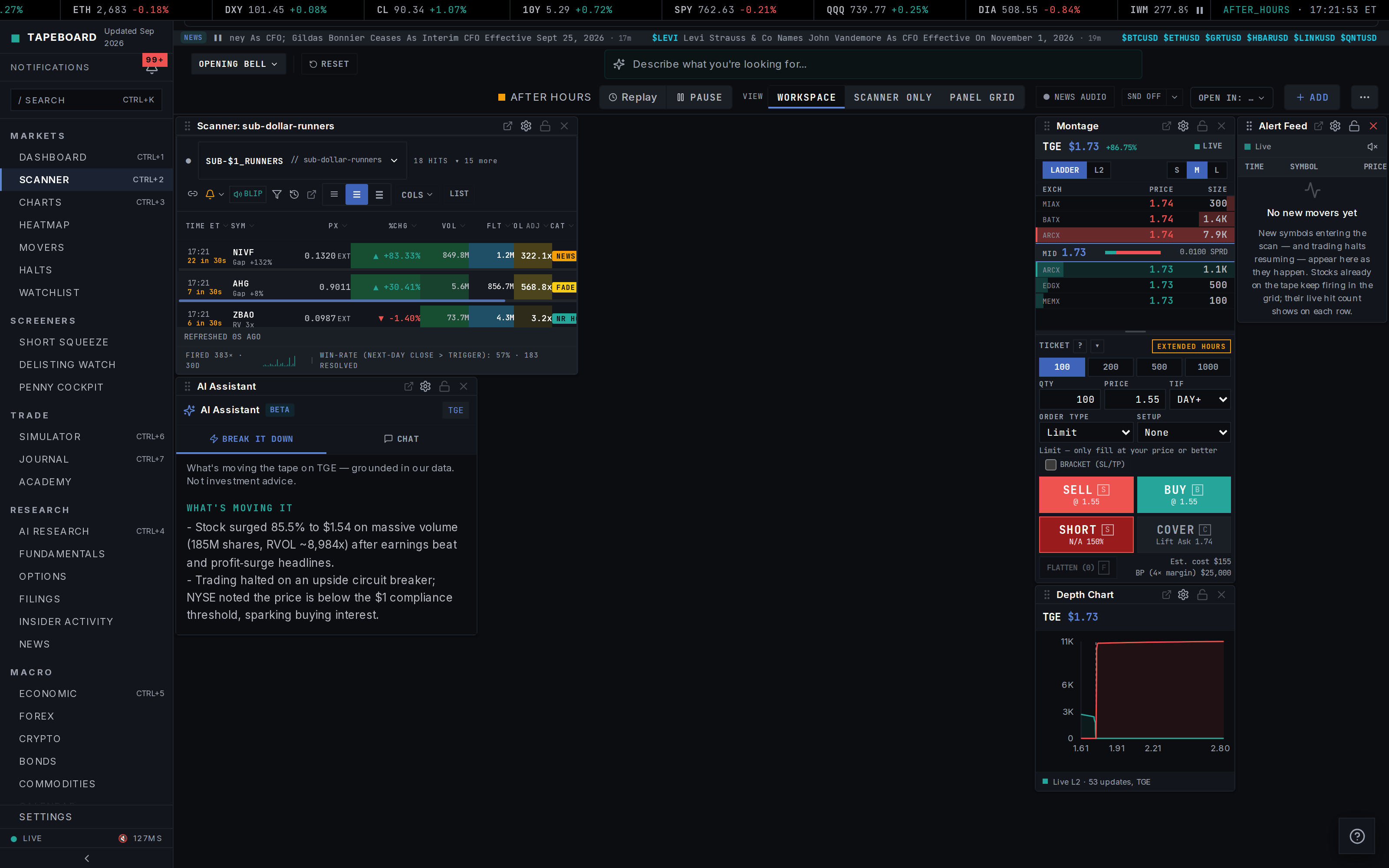Image resolution: width=1389 pixels, height=868 pixels.
Task: Pop out the Depth Chart panel
Action: tap(1166, 595)
